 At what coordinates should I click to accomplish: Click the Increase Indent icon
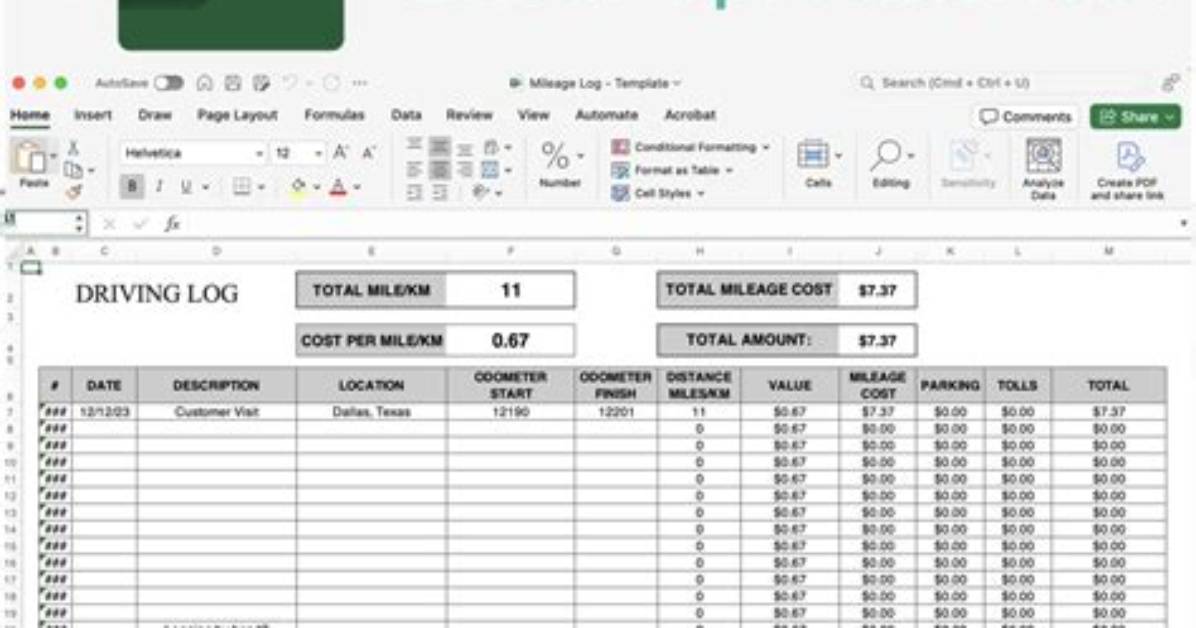pos(440,192)
